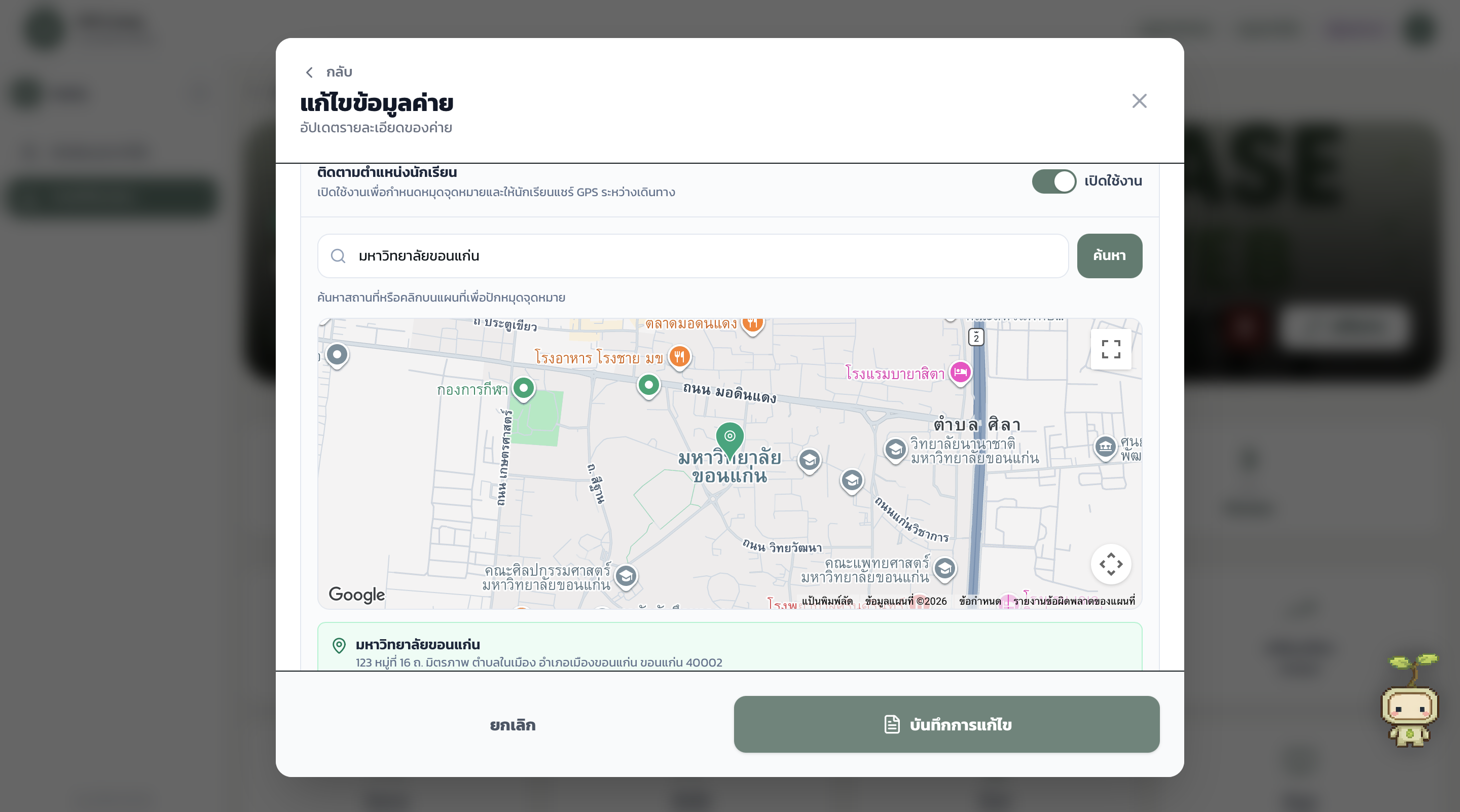Click the location search input field
The image size is (1460, 812).
(x=692, y=256)
